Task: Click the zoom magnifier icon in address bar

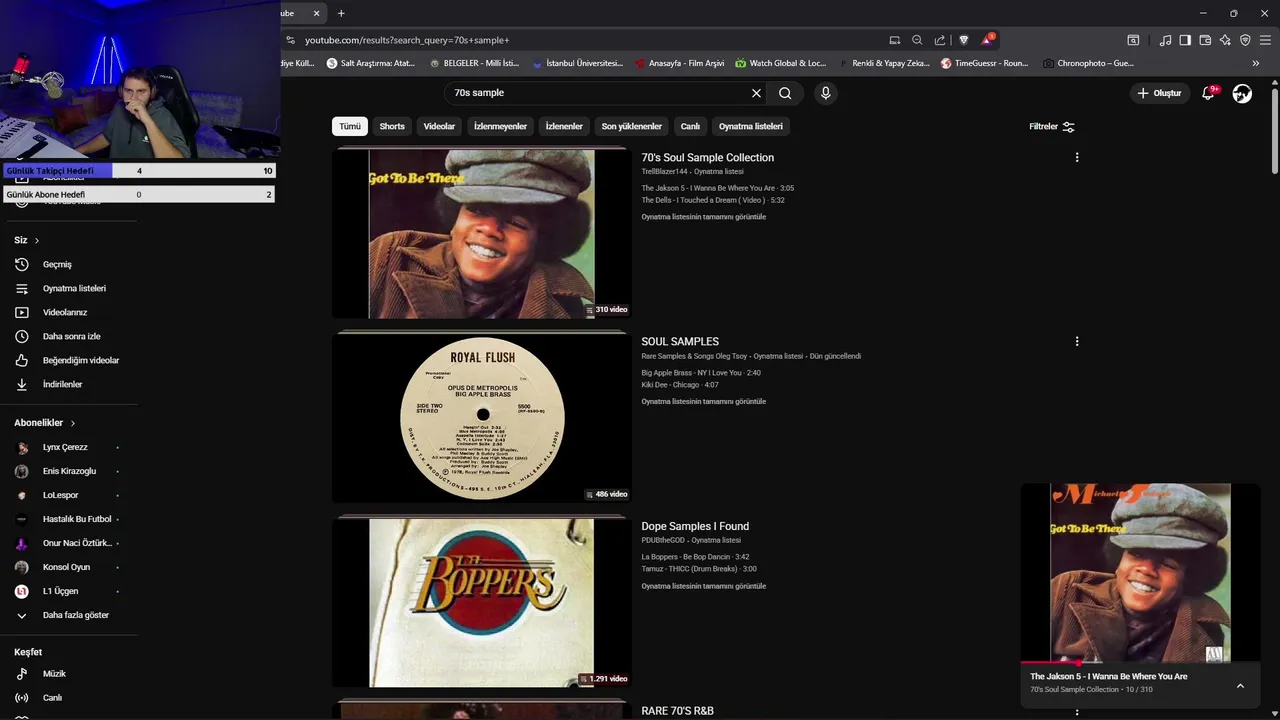Action: point(917,40)
